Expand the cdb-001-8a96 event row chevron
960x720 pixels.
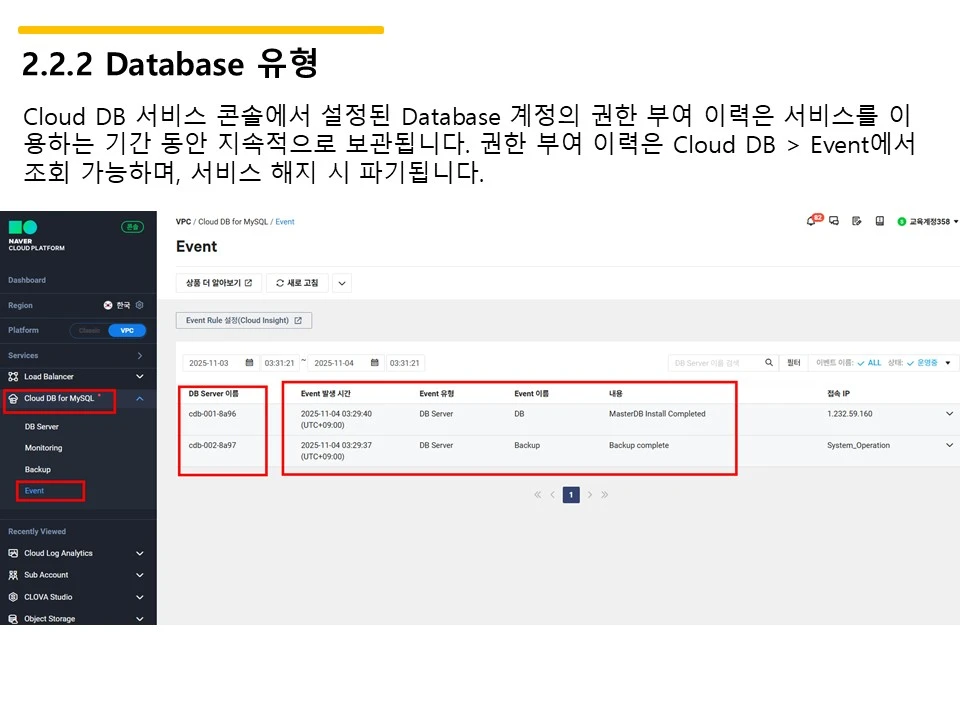[x=950, y=414]
